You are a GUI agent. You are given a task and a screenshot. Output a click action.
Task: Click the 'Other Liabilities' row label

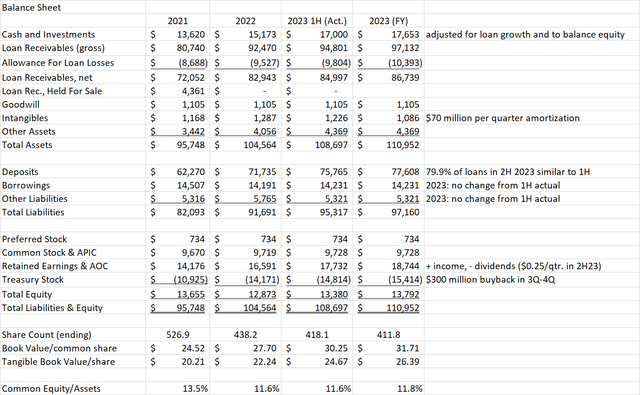click(x=35, y=199)
